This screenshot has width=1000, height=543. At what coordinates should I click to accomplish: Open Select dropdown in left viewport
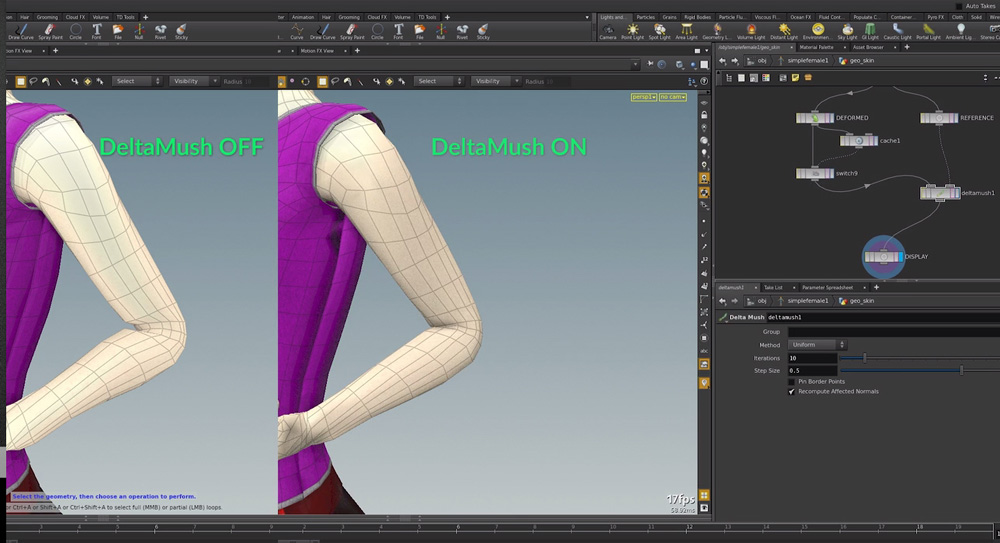pyautogui.click(x=137, y=81)
